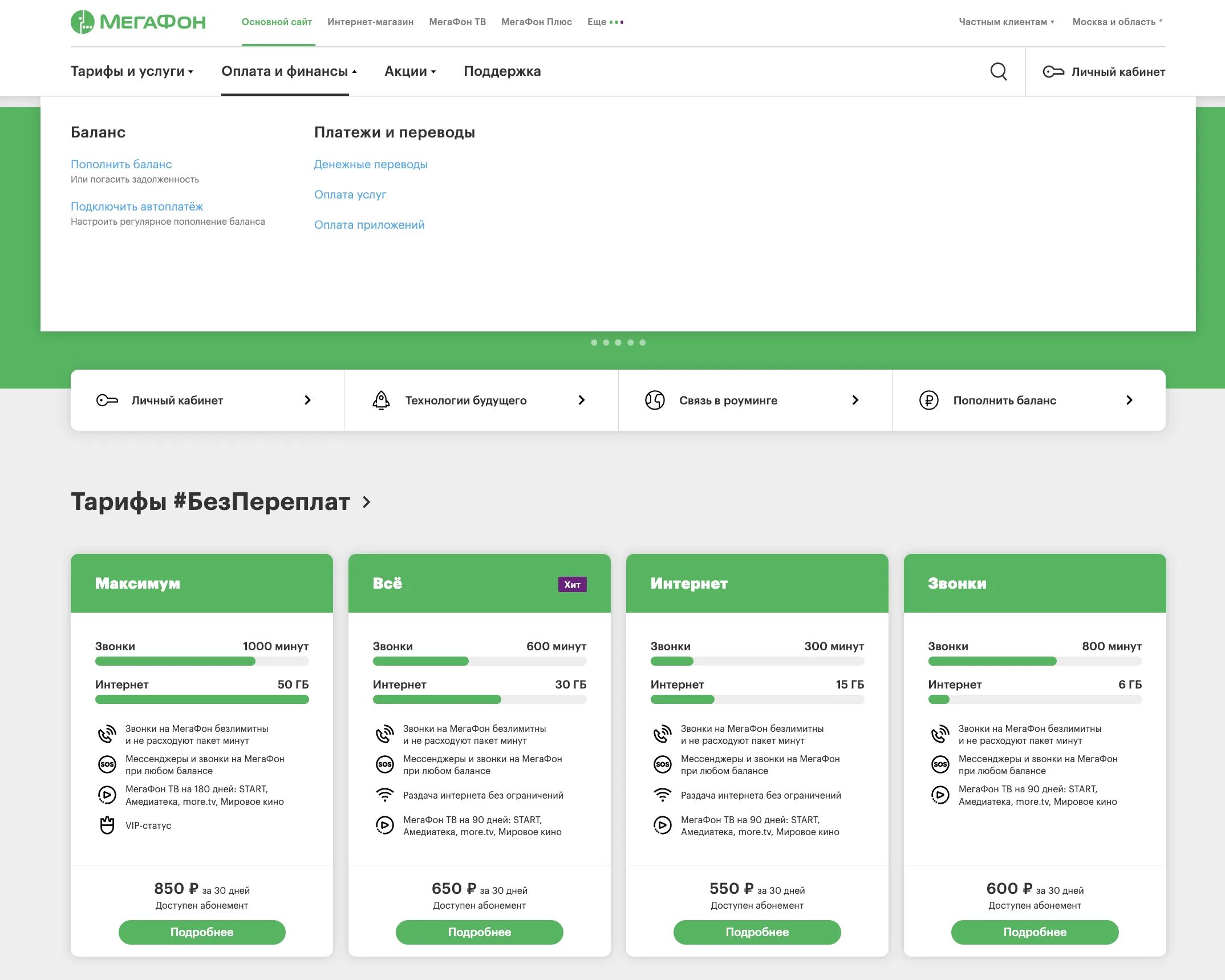Click the VIP crown icon in Максимум card

pyautogui.click(x=107, y=825)
